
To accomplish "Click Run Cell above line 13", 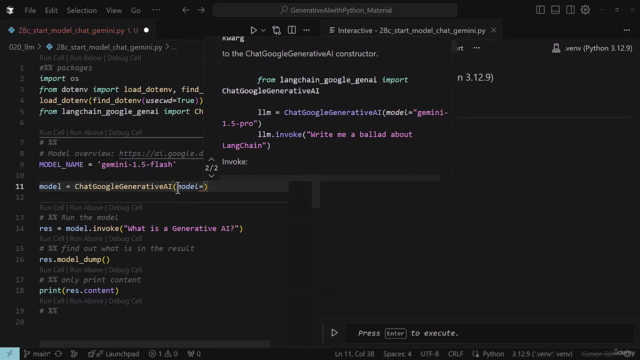I will click(52, 207).
